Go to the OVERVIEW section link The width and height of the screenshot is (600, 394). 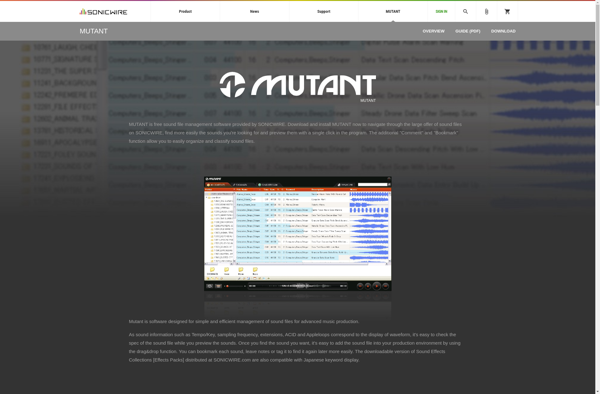(x=434, y=31)
